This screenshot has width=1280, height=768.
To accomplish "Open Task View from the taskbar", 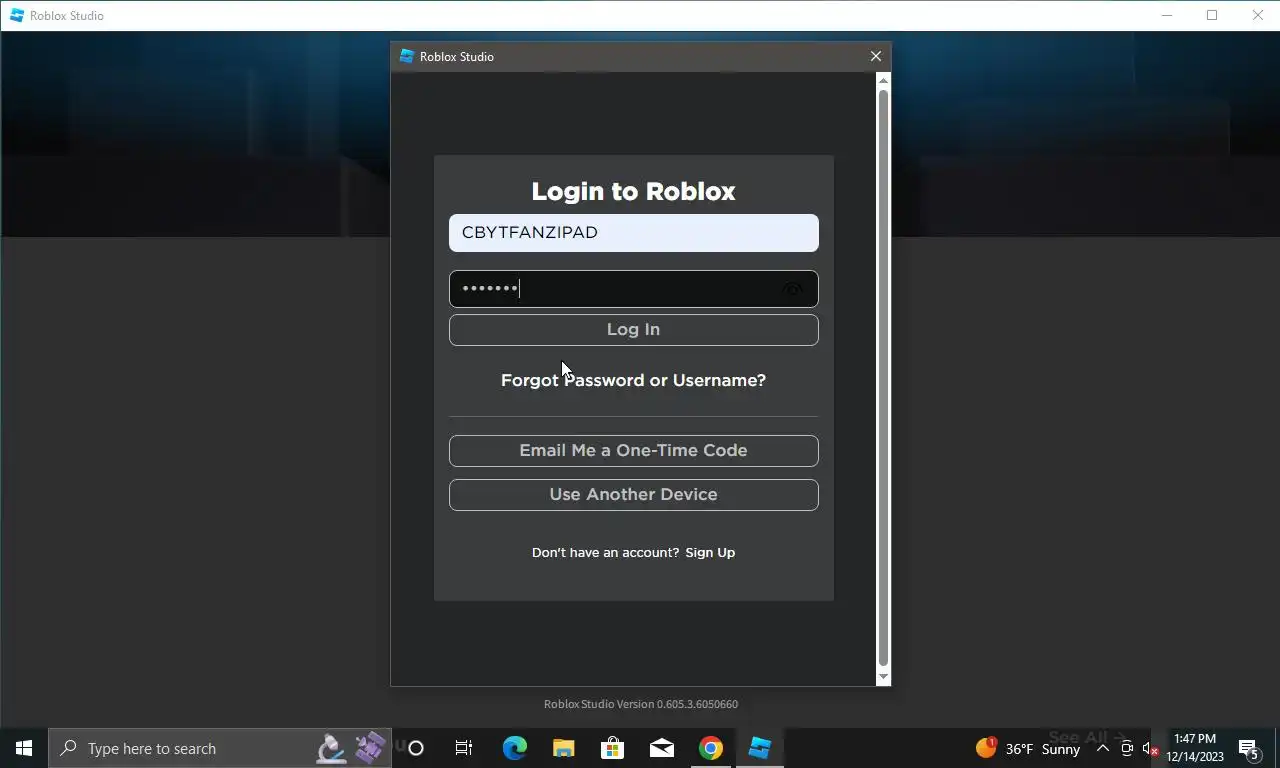I will [x=464, y=748].
